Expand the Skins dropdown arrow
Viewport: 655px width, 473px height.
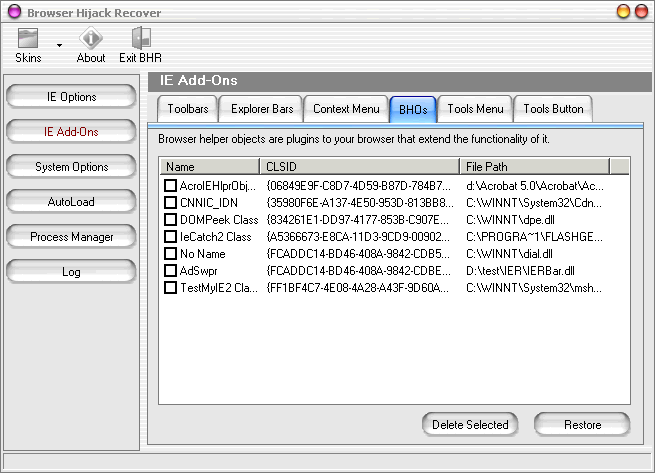pyautogui.click(x=59, y=45)
